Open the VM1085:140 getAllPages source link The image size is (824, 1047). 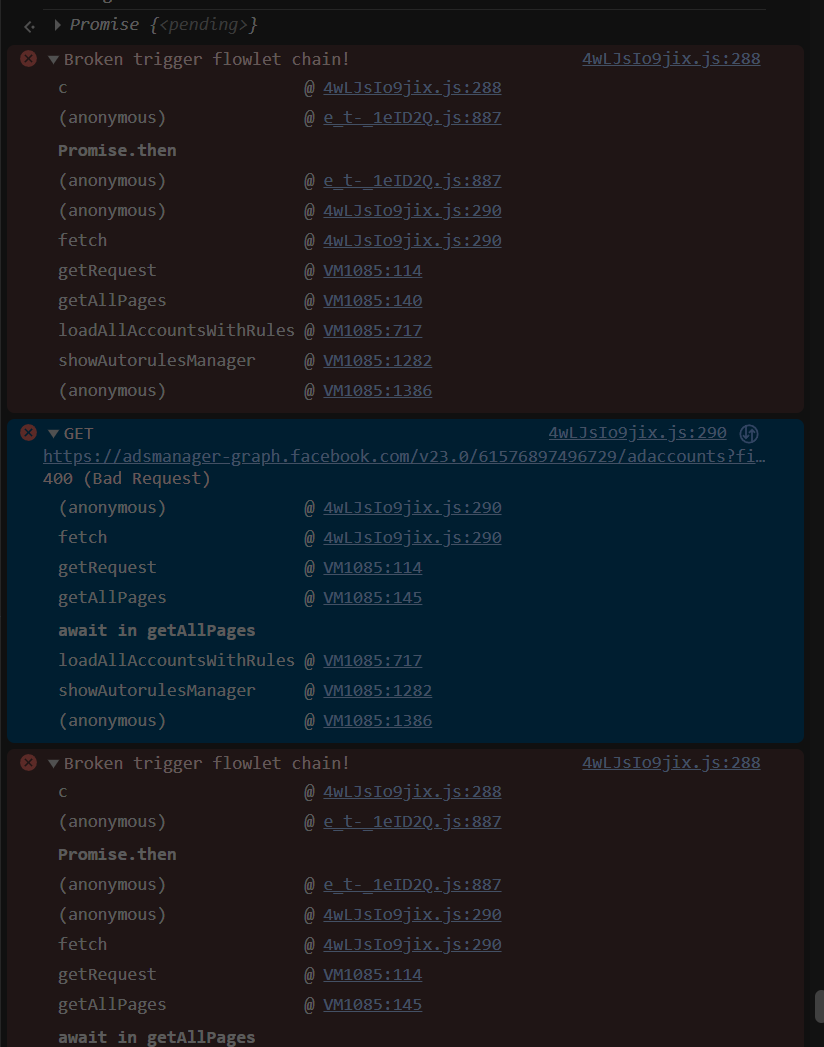(x=372, y=300)
